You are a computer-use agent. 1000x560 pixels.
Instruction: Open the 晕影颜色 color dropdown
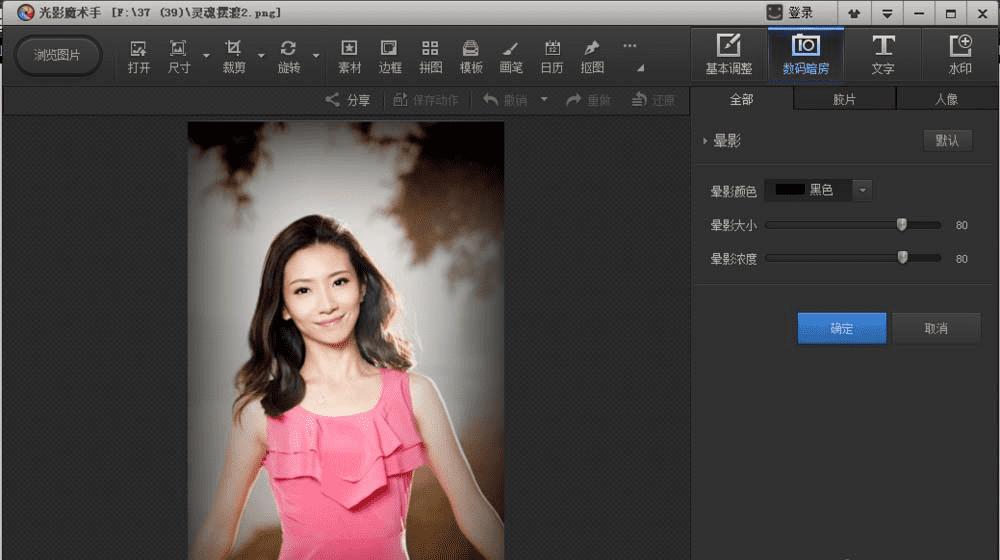click(862, 190)
